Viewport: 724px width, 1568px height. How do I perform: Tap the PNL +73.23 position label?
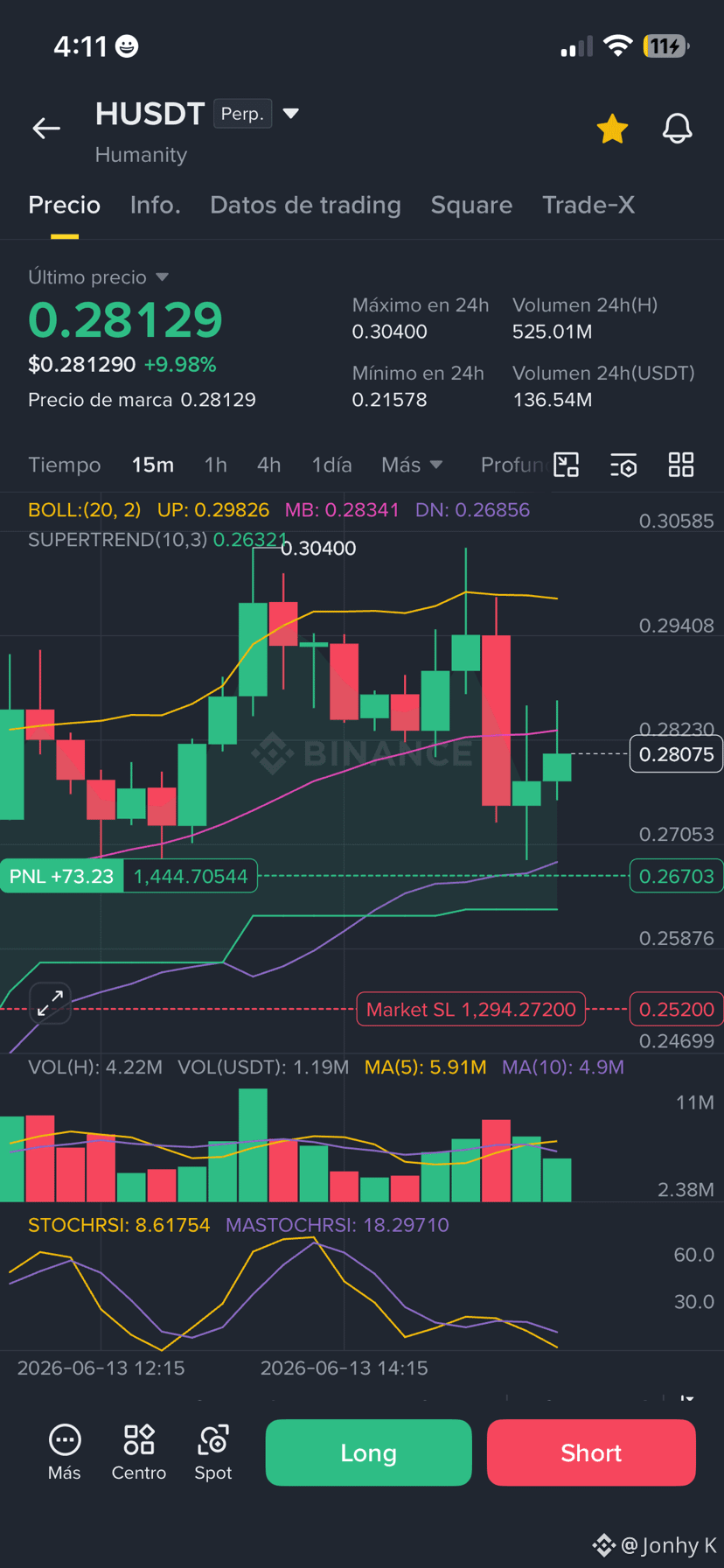61,876
